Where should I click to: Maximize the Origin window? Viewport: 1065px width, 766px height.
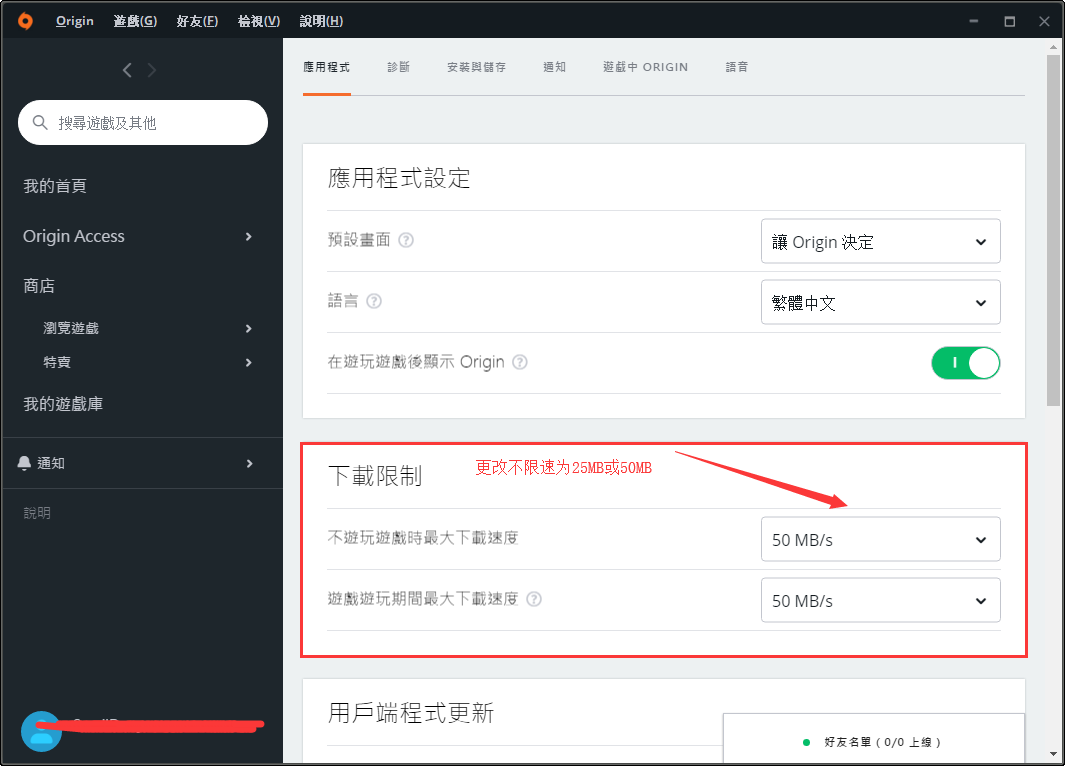[x=1009, y=21]
